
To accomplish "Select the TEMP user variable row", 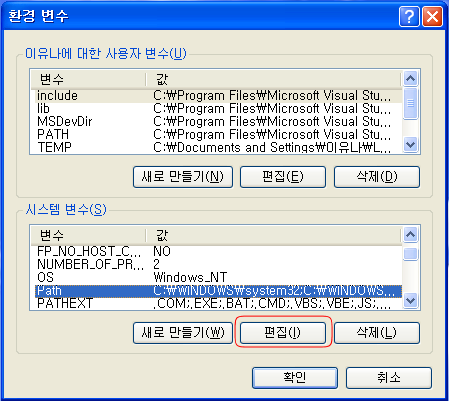I will 217,147.
